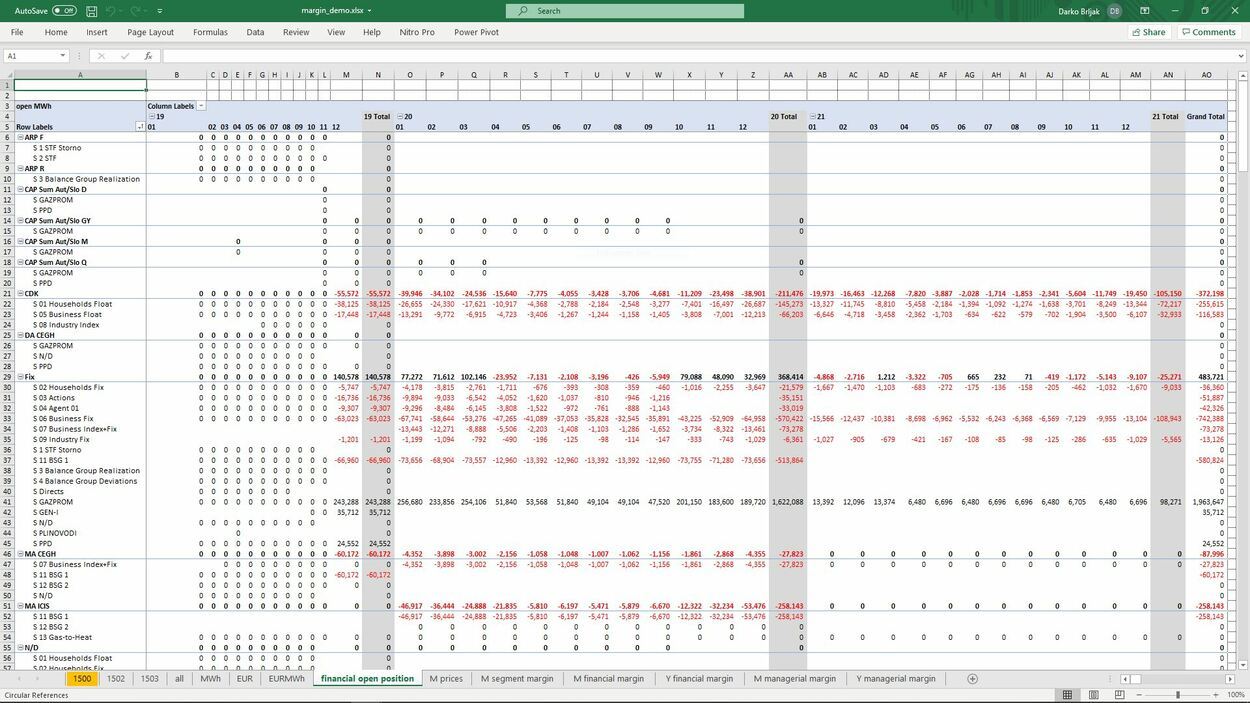
Task: Turn AutoSave on
Action: tap(63, 9)
